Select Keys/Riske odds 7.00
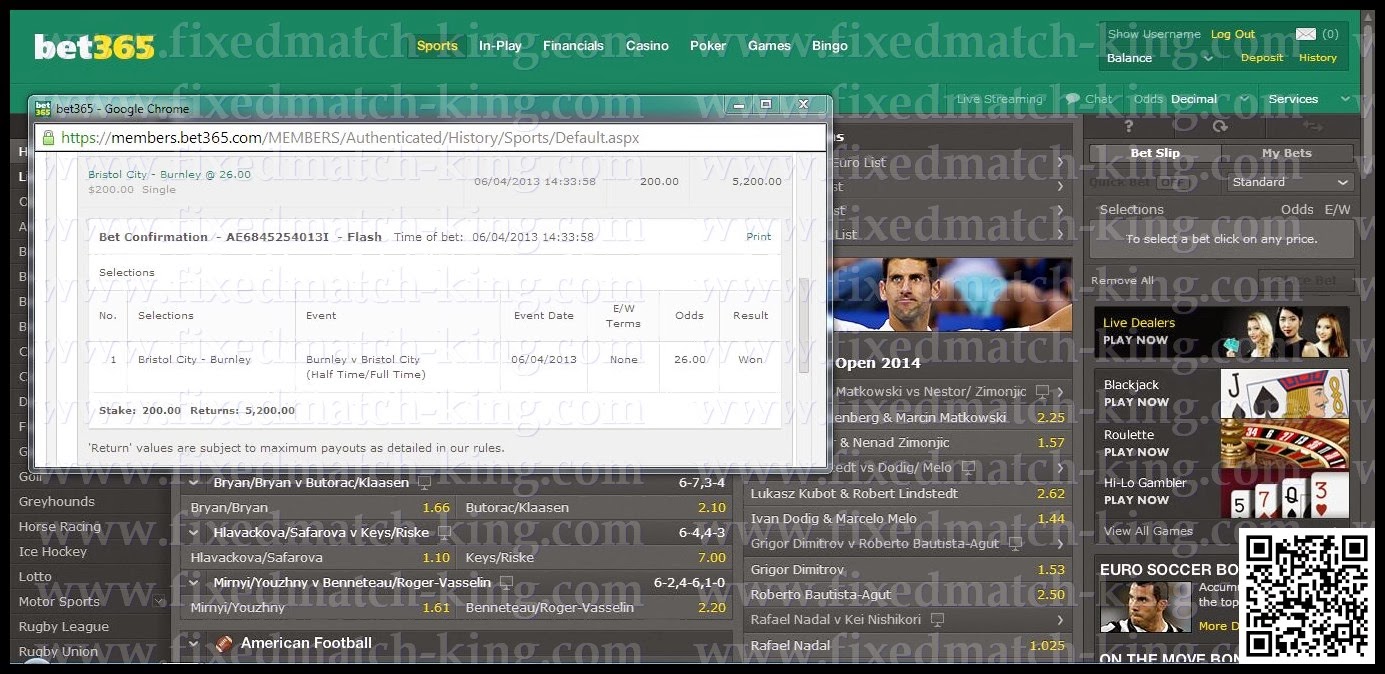1385x674 pixels. click(x=711, y=558)
